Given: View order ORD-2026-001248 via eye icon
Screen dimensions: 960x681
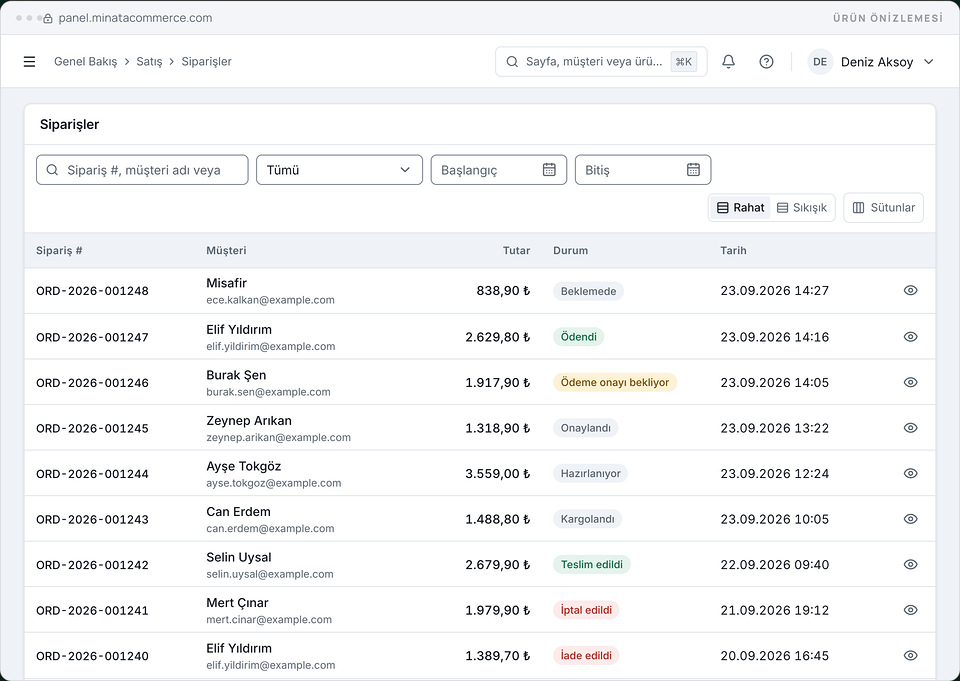Looking at the screenshot, I should (x=910, y=290).
